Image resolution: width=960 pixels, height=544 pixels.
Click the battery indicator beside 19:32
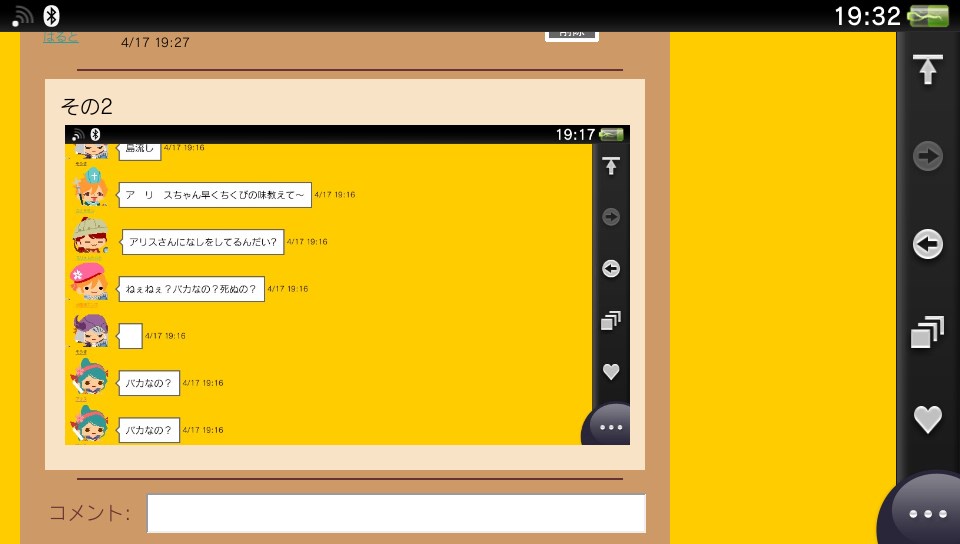pyautogui.click(x=928, y=16)
